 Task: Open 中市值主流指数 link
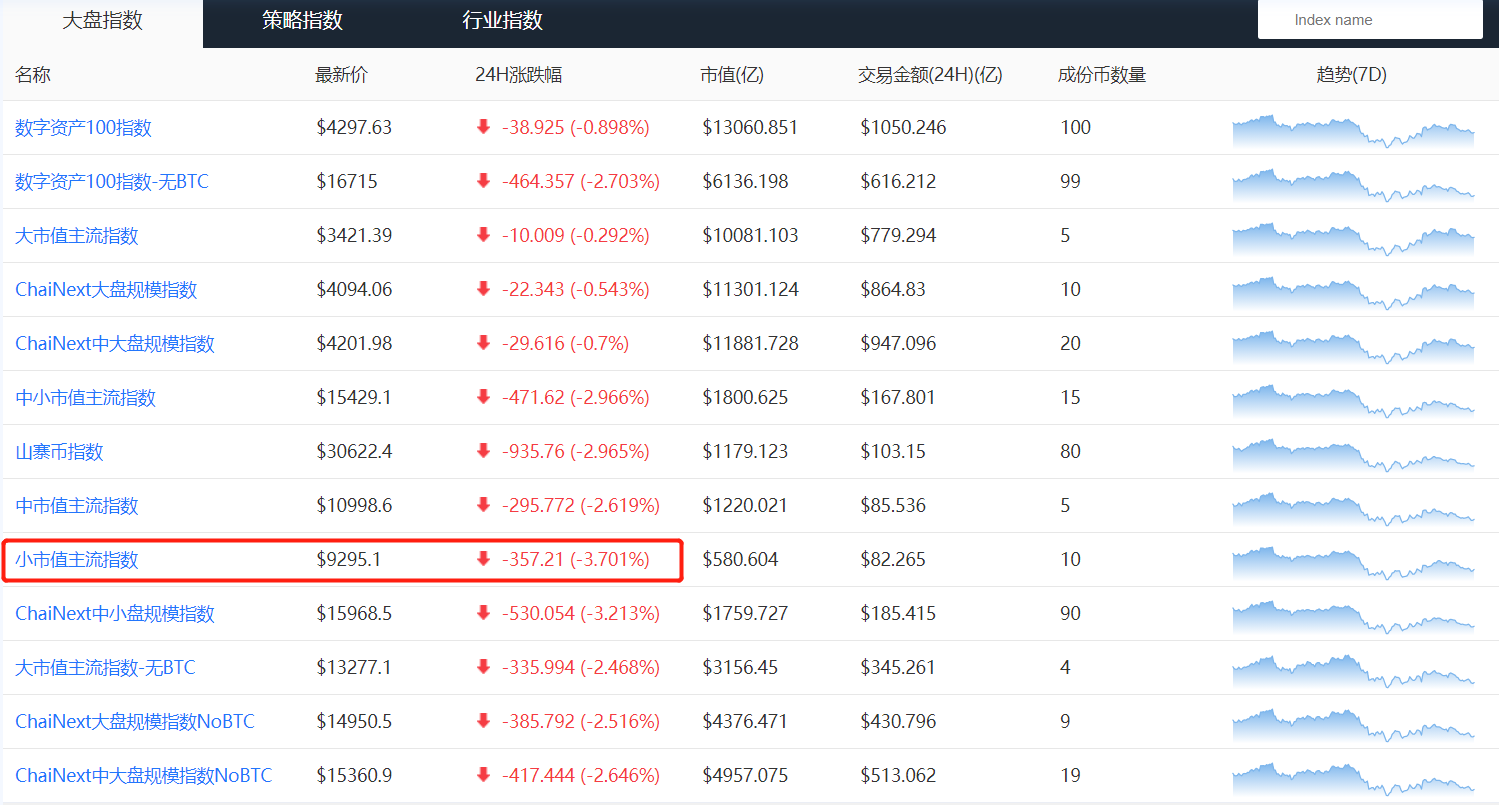pos(77,506)
